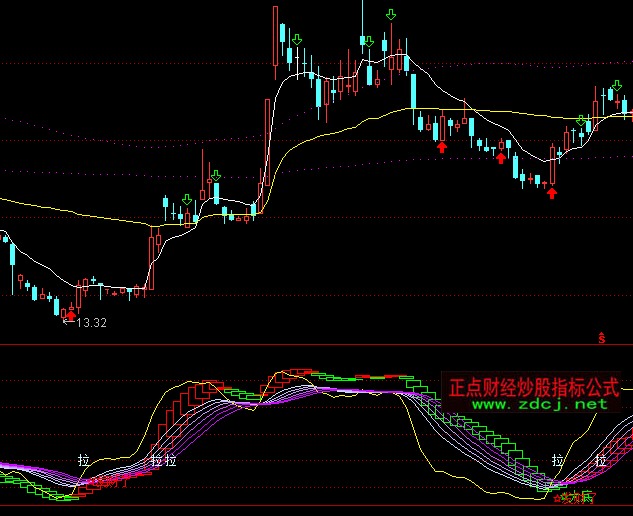
Task: Click the tall red candle above the 13.32 arrow
Action: tap(79, 295)
